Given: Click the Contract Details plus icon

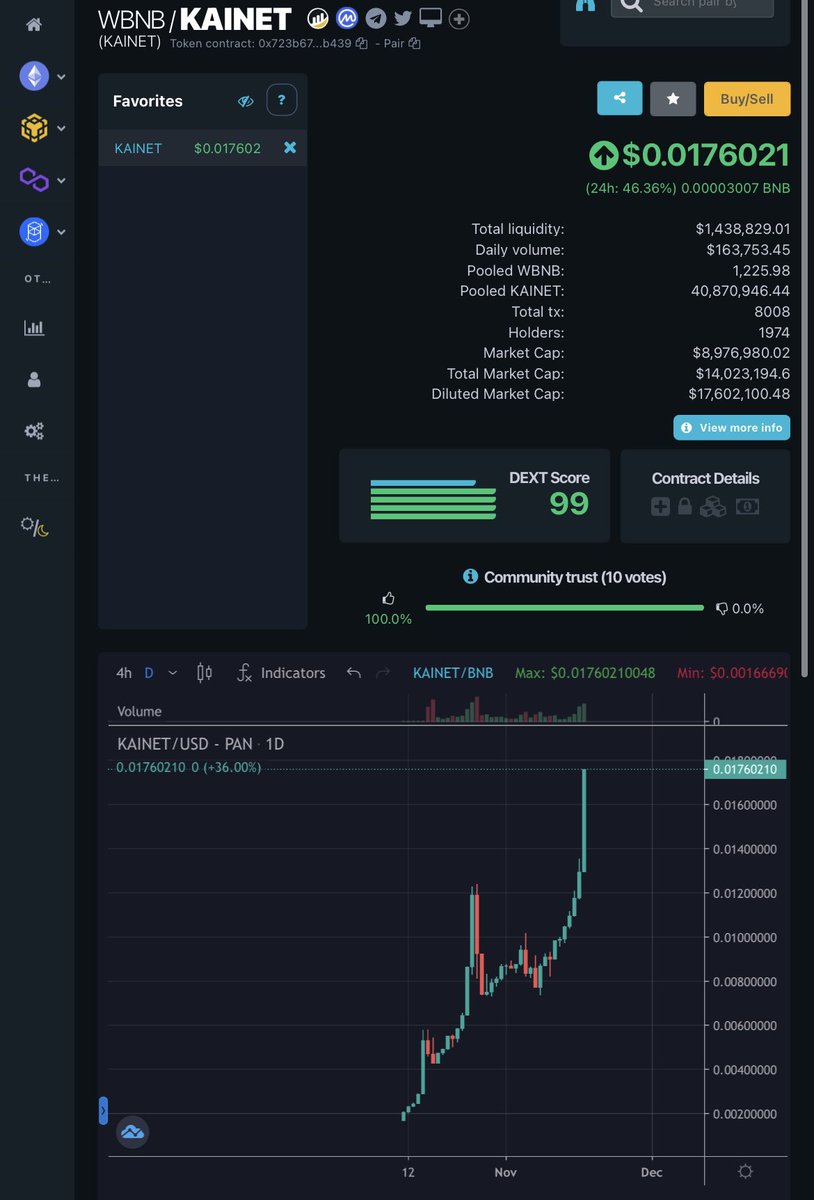Looking at the screenshot, I should click(x=660, y=507).
